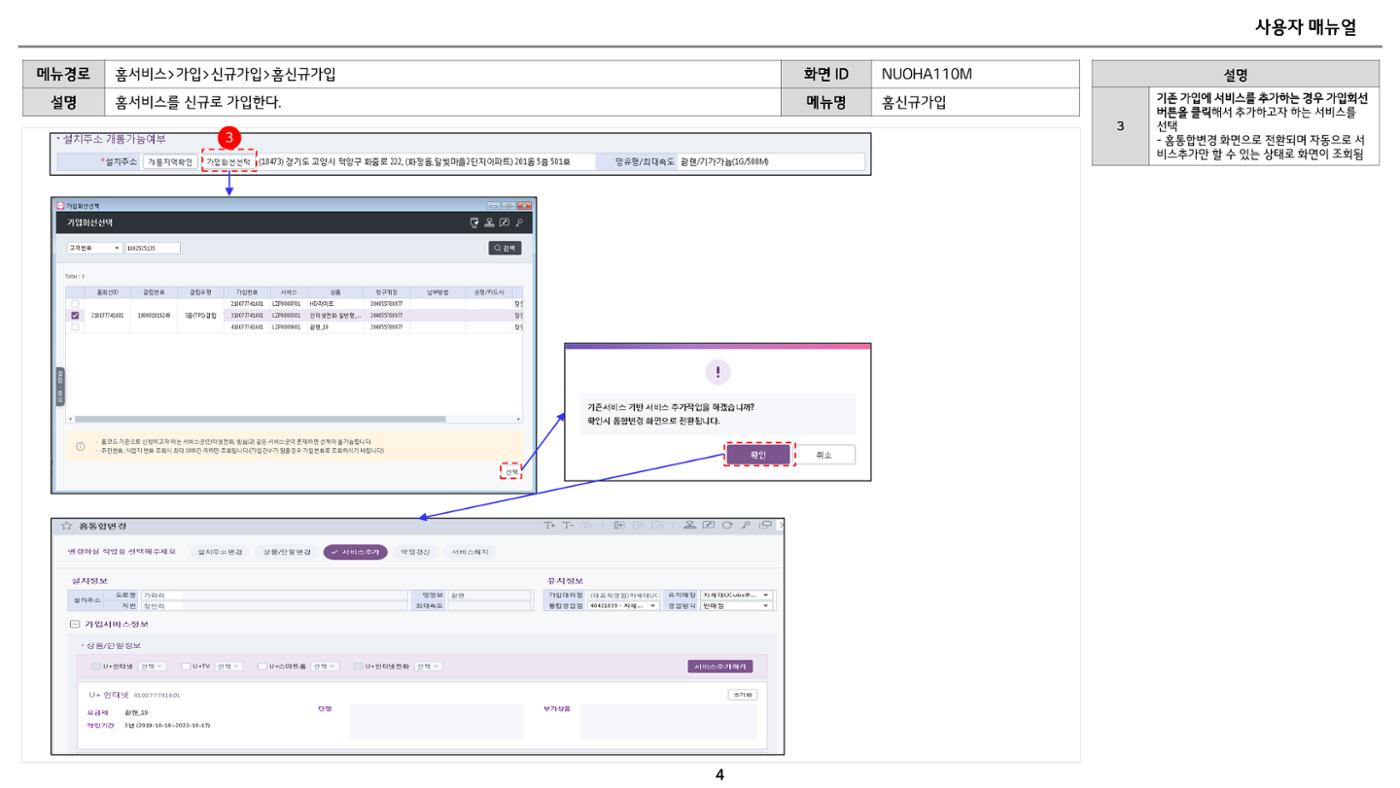Check the first row checkbox for HD라이트
The image size is (1400, 788).
pos(75,303)
